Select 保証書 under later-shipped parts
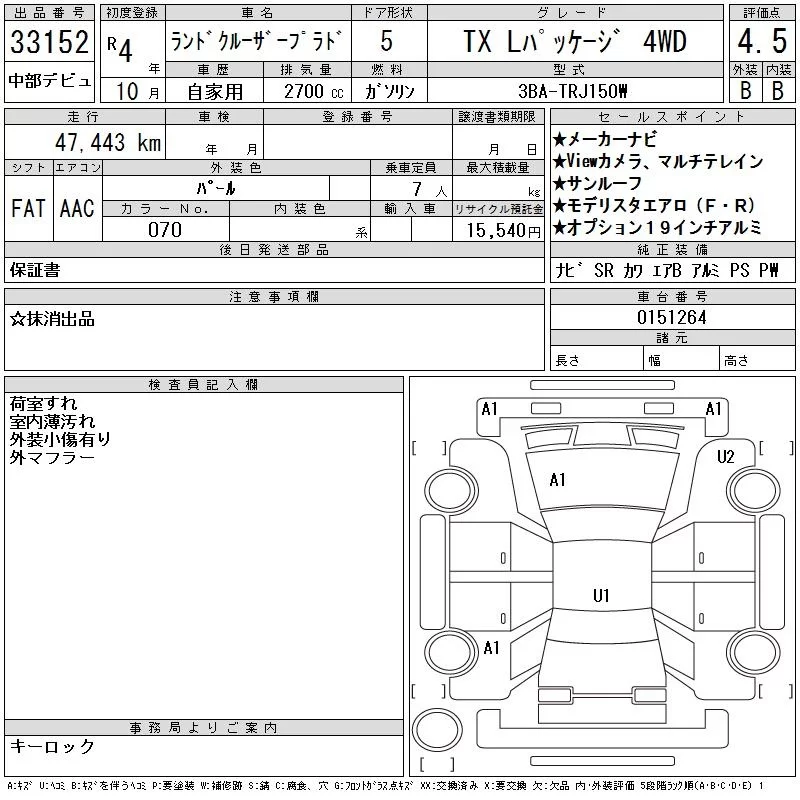800x800 pixels. [x=35, y=270]
